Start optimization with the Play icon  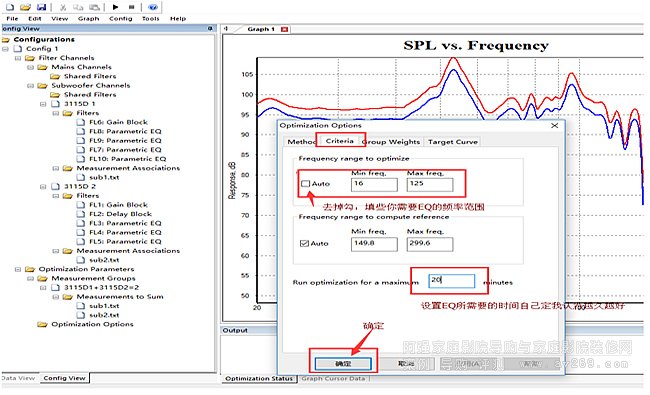point(116,7)
